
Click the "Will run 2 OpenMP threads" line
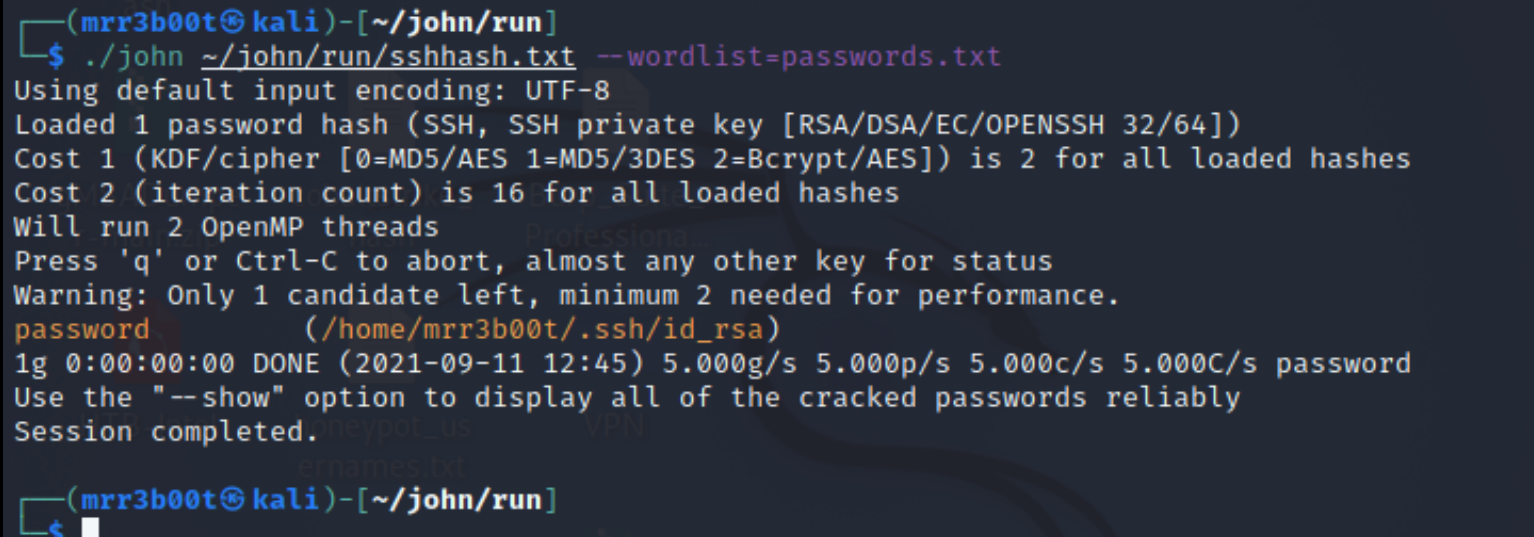[x=226, y=227]
